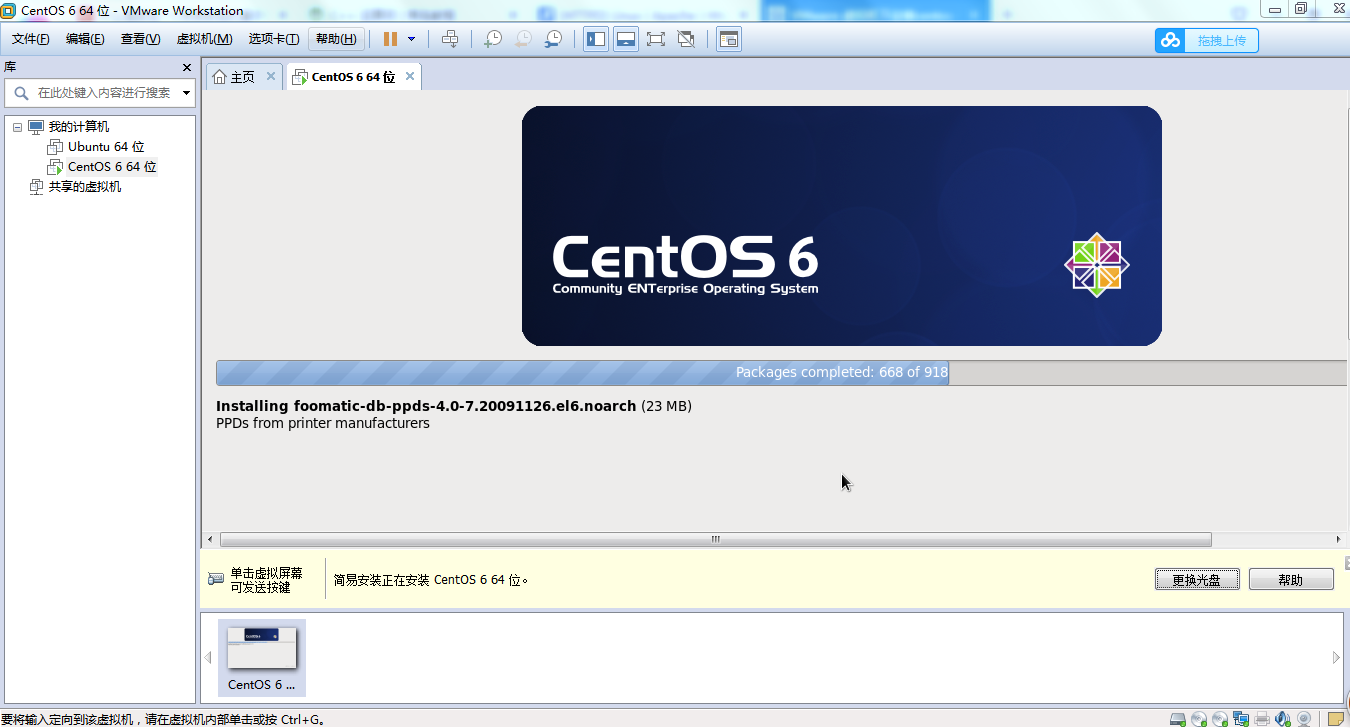Open the 选项卡(T) menu

(274, 39)
